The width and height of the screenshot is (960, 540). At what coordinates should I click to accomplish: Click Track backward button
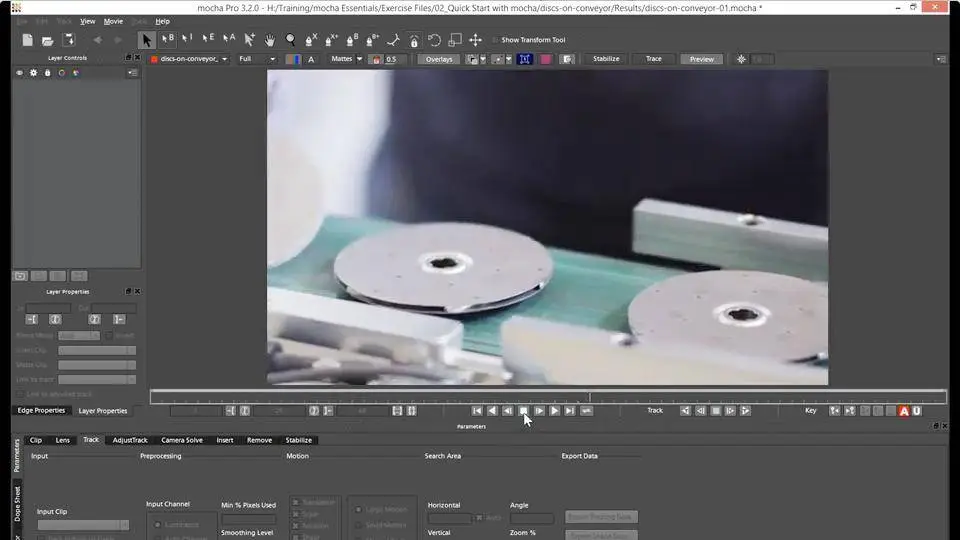point(685,411)
